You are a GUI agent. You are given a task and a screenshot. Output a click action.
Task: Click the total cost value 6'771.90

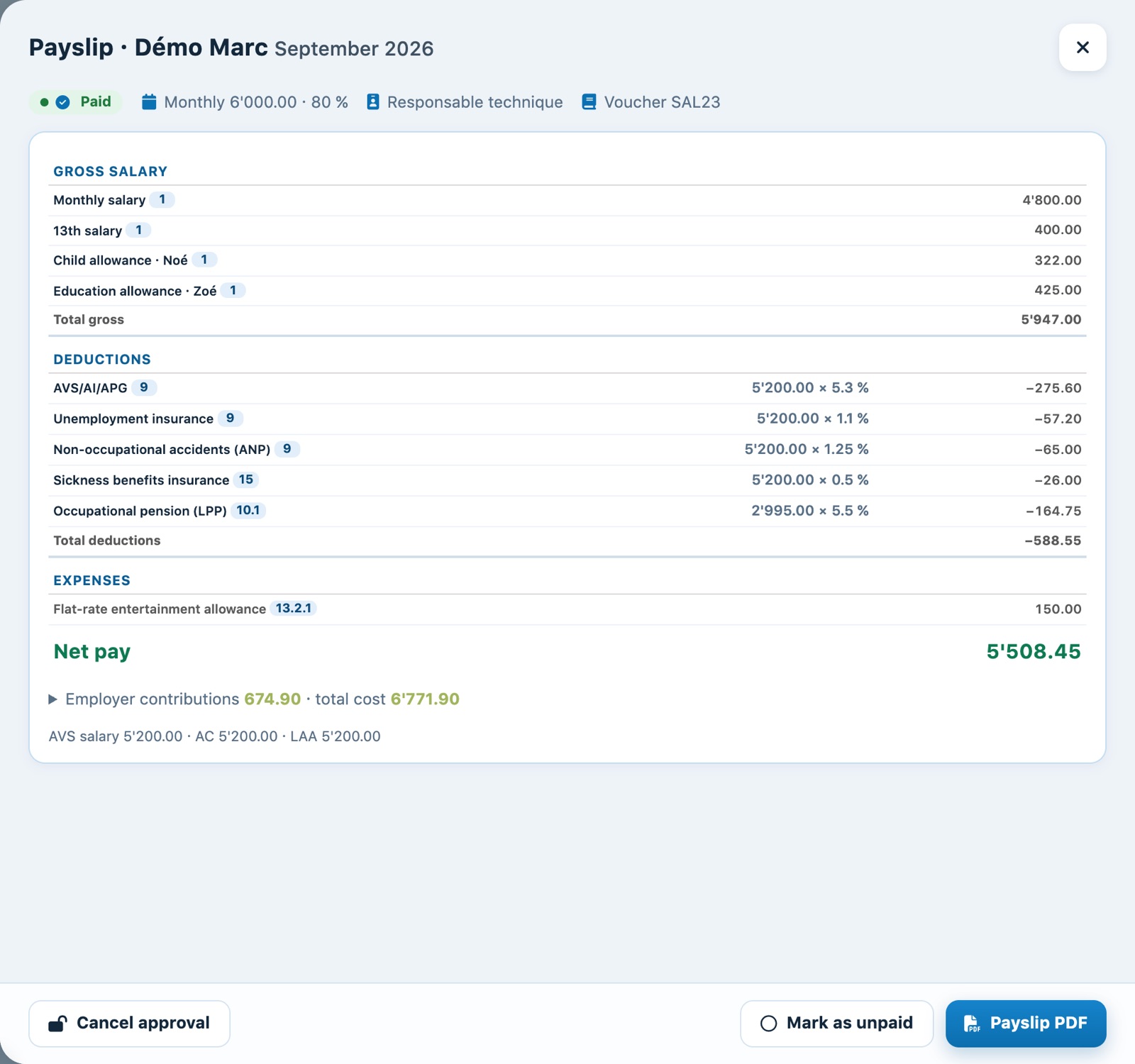tap(425, 699)
